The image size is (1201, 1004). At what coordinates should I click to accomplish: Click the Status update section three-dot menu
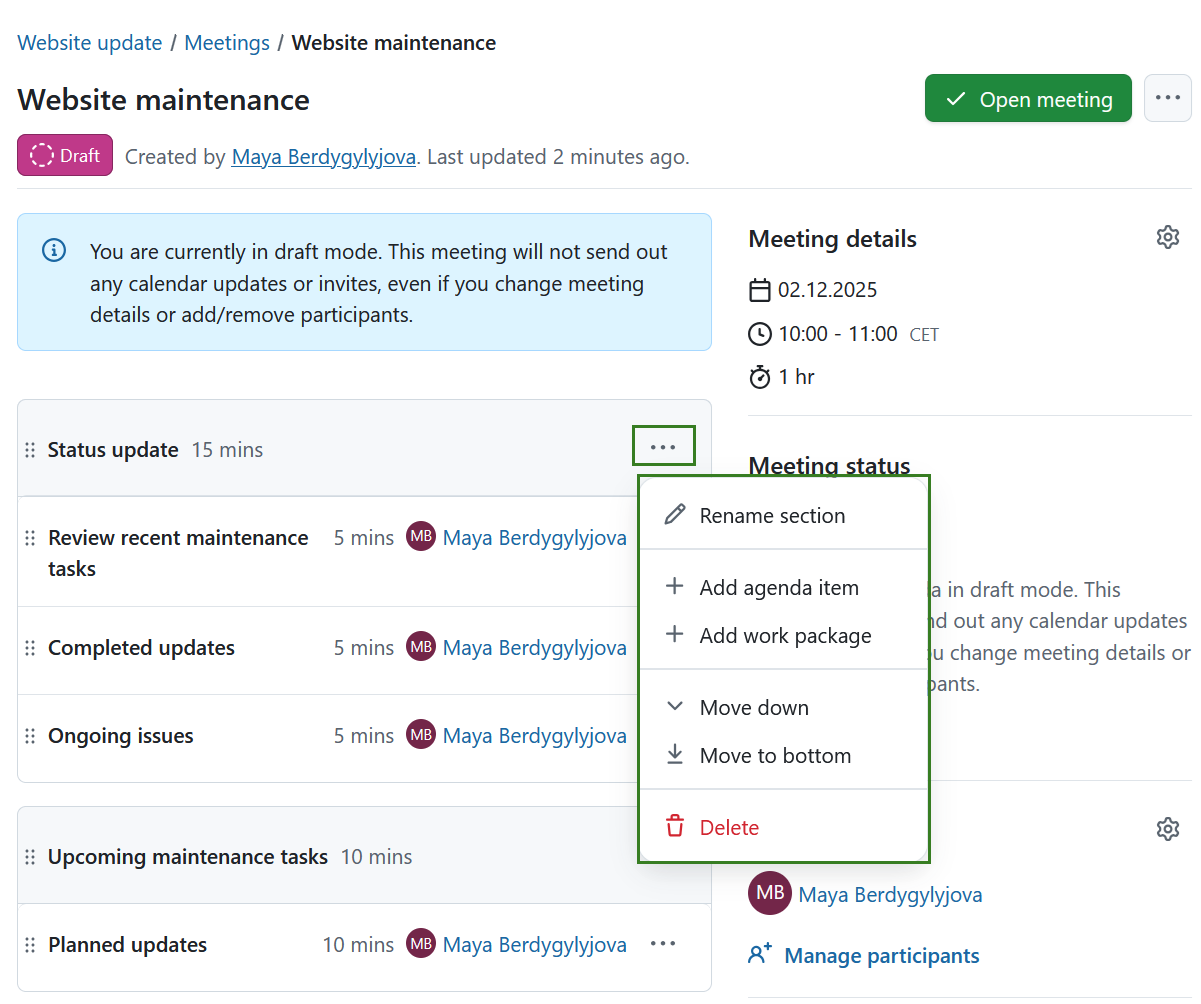(x=663, y=445)
